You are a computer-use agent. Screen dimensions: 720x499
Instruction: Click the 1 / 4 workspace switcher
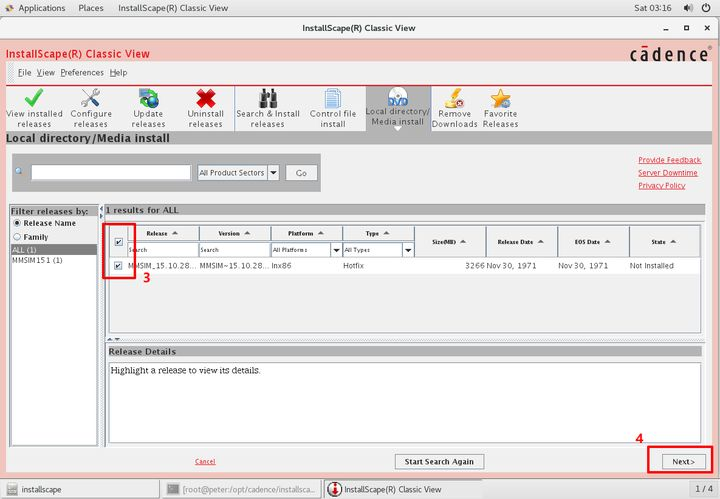703,489
